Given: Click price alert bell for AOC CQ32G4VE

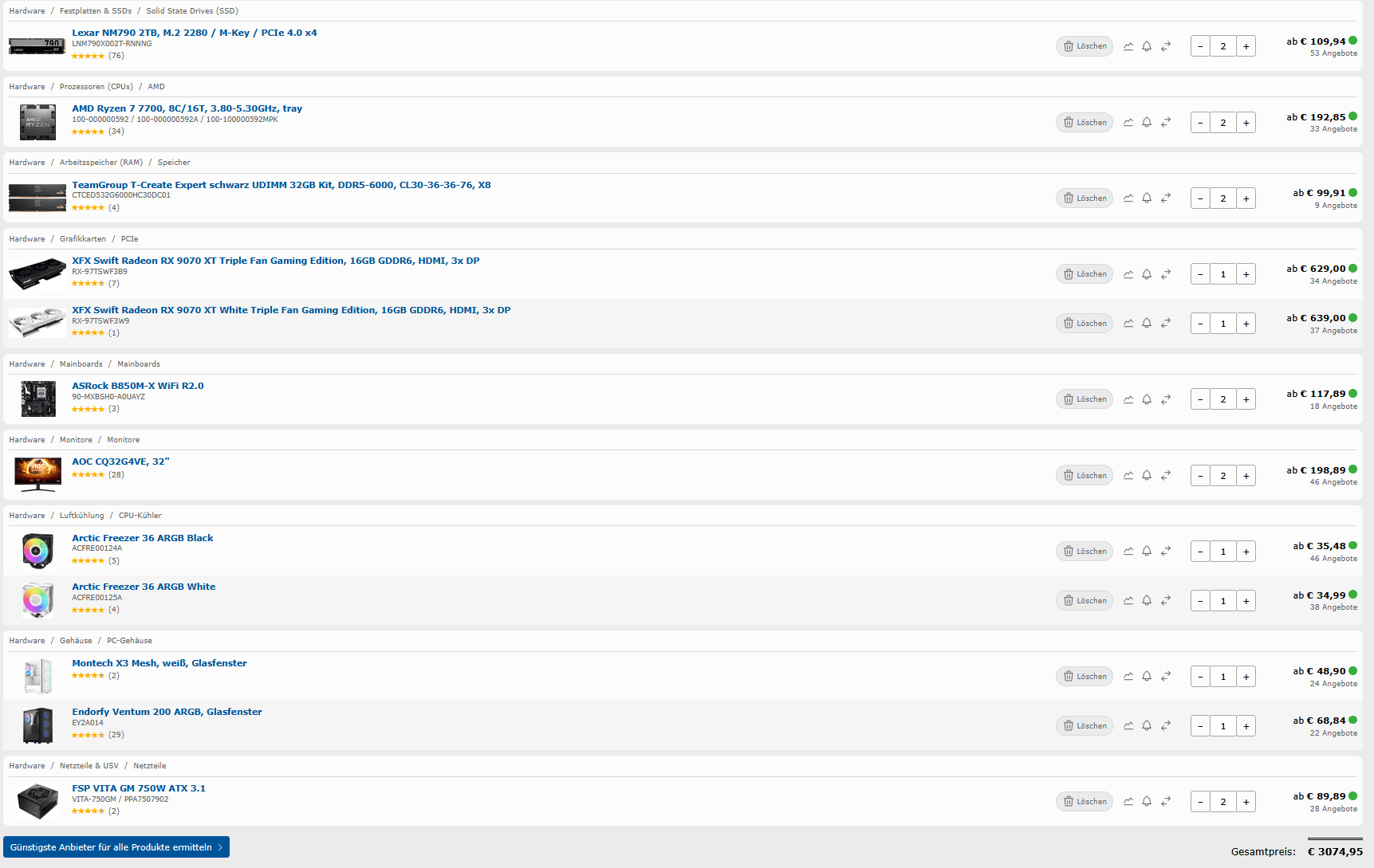Looking at the screenshot, I should click(1147, 476).
